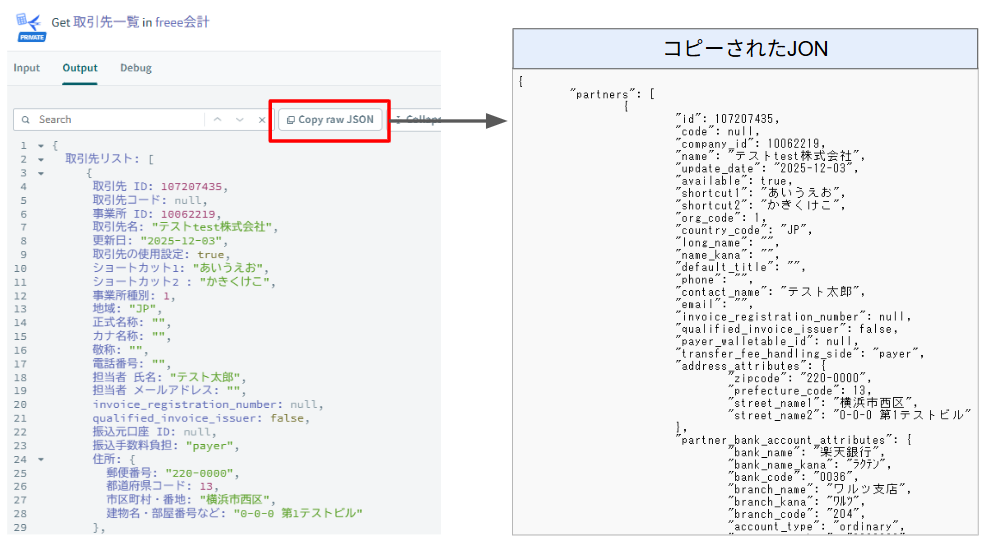Select ショートカット2 value "かきくけこ"
The height and width of the screenshot is (536, 986).
click(x=235, y=282)
